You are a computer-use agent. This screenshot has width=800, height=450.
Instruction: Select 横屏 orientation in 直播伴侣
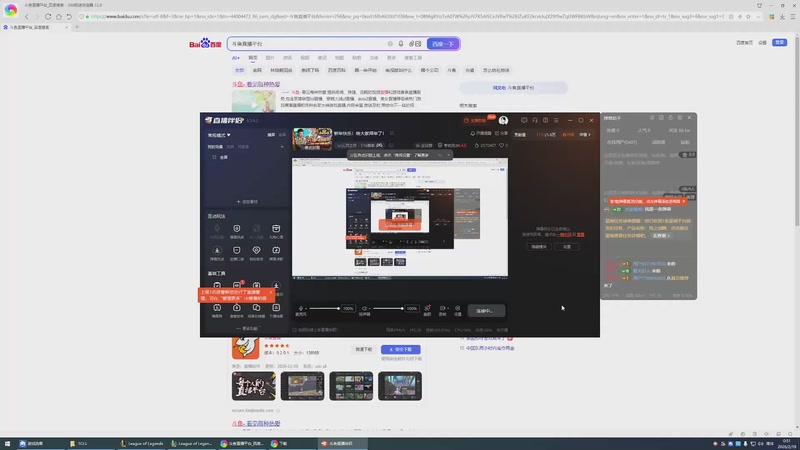click(x=271, y=135)
